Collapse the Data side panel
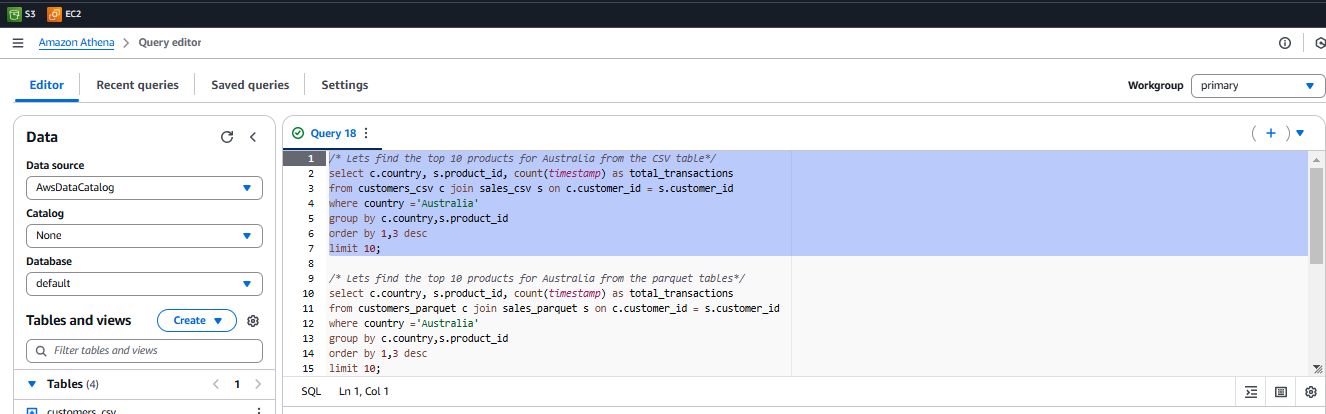This screenshot has width=1326, height=414. click(253, 137)
